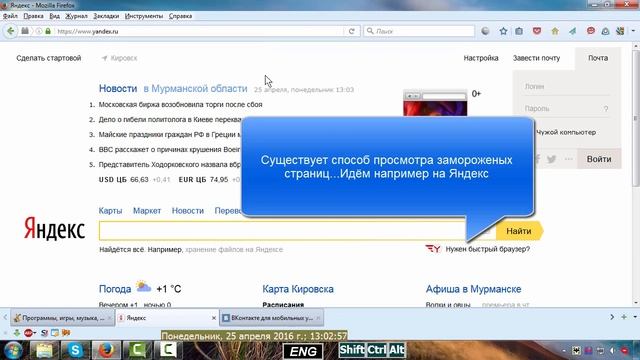Click the paper plane icon in the toolbar
Screen dimensions: 640x360
573,31
